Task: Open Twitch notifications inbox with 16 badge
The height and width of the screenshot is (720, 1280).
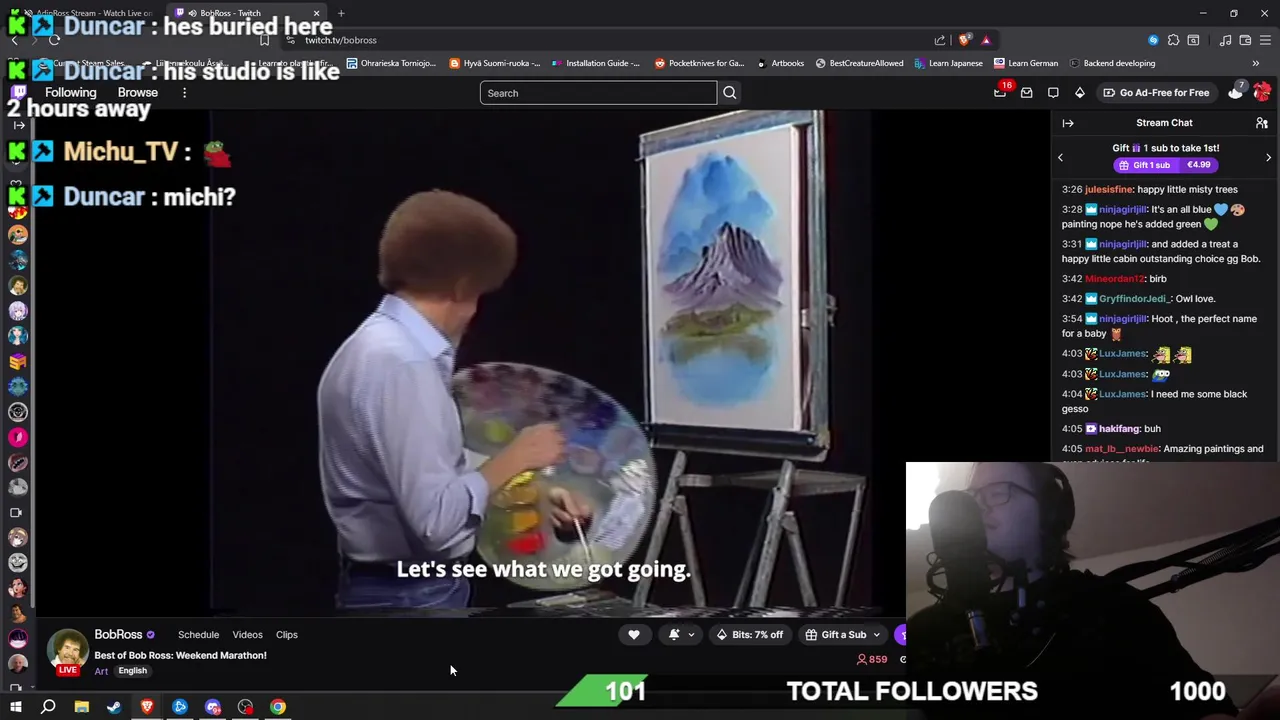Action: (1000, 92)
